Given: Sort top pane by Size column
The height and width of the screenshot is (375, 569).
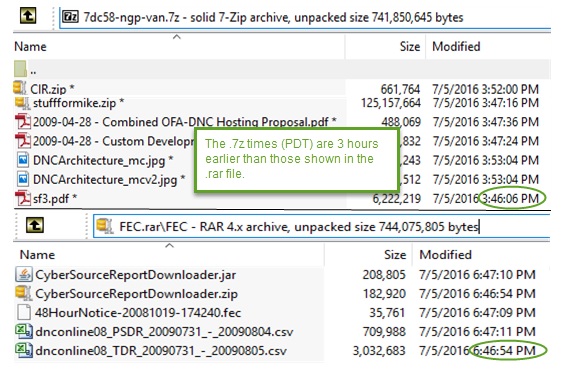Looking at the screenshot, I should 410,46.
